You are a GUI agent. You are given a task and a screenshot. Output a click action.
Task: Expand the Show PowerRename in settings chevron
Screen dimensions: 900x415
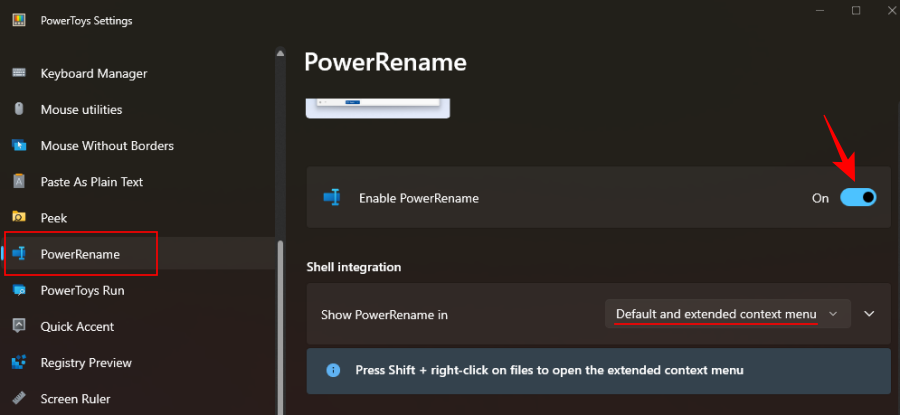click(869, 314)
